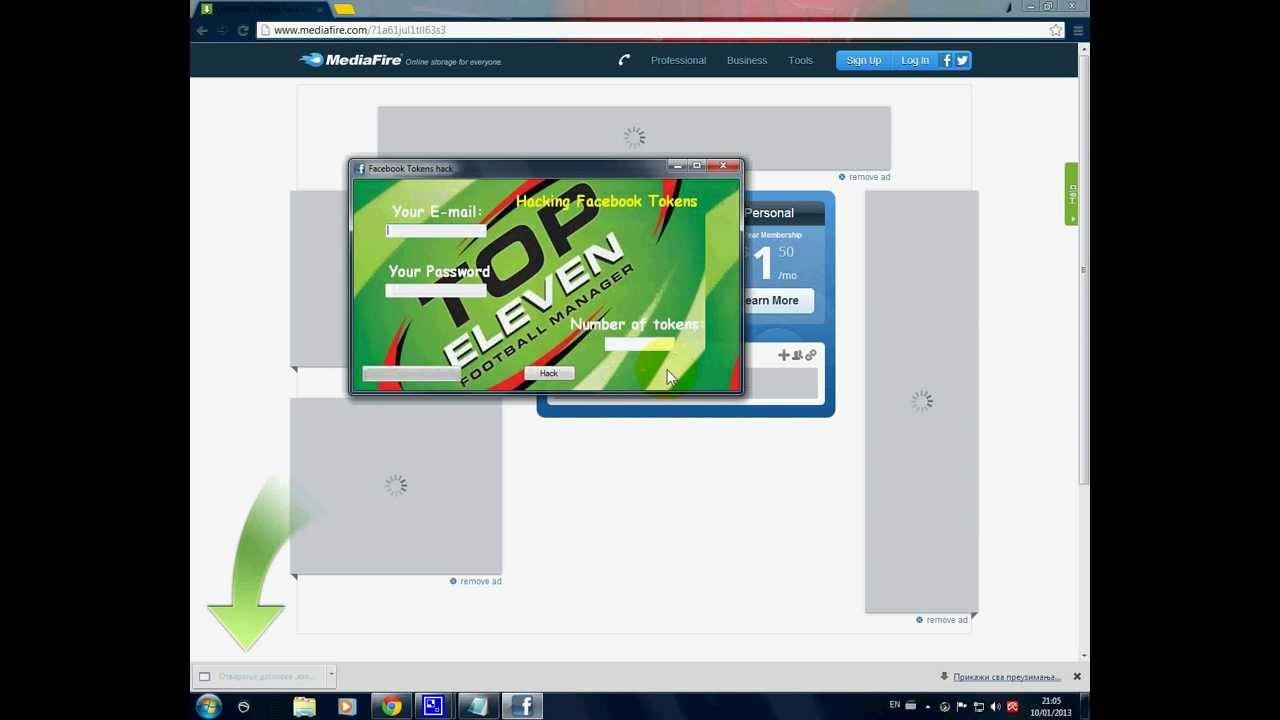The image size is (1280, 720).
Task: Click the downloaded file in the downloads bar
Action: click(x=259, y=676)
